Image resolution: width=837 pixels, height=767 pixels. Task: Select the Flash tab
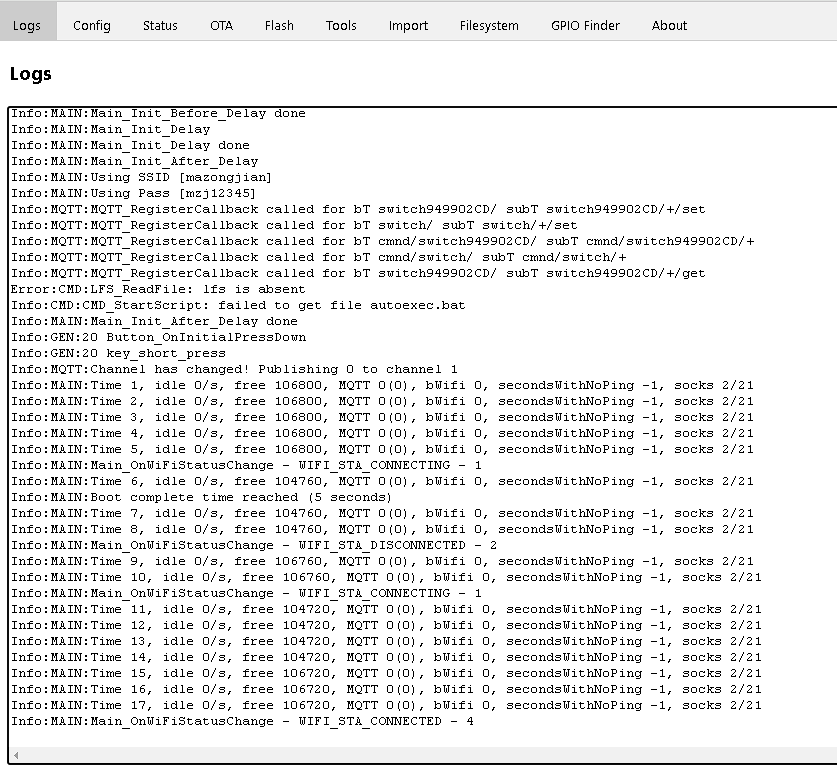[x=279, y=26]
